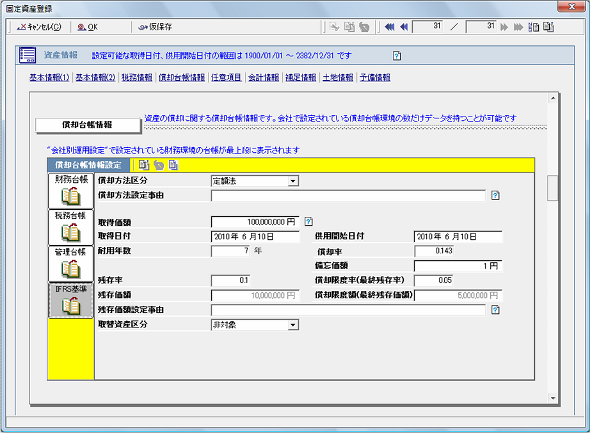The width and height of the screenshot is (590, 433).
Task: Open the 土地情報 tab link
Action: pyautogui.click(x=338, y=77)
